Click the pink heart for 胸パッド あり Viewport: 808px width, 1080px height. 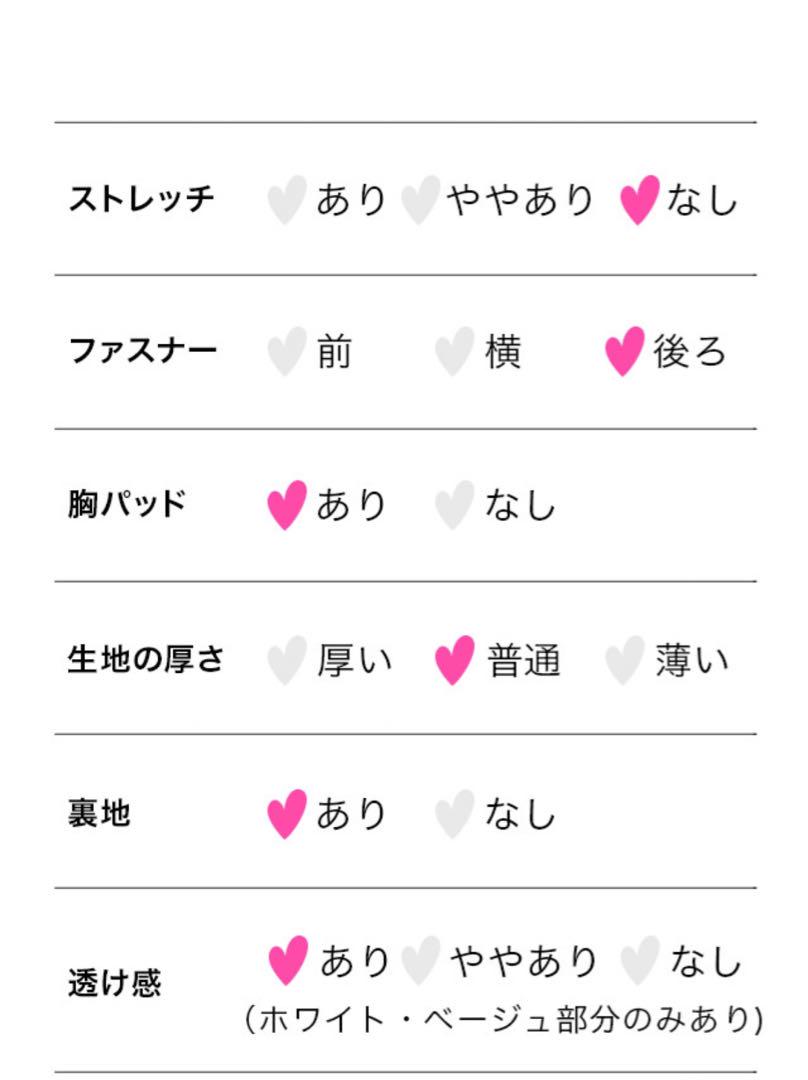coord(287,505)
